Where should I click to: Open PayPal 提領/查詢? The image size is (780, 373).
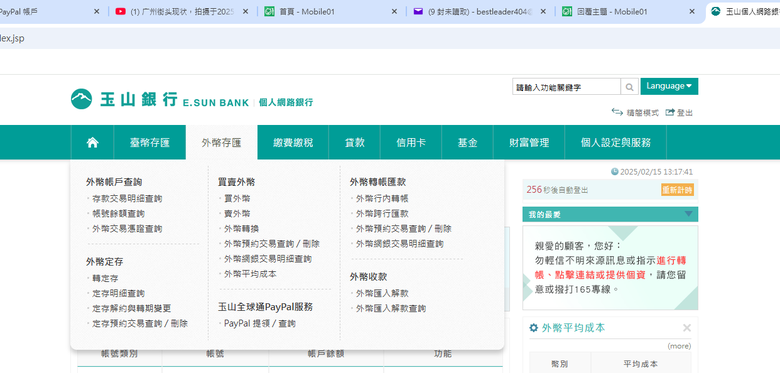pyautogui.click(x=260, y=323)
